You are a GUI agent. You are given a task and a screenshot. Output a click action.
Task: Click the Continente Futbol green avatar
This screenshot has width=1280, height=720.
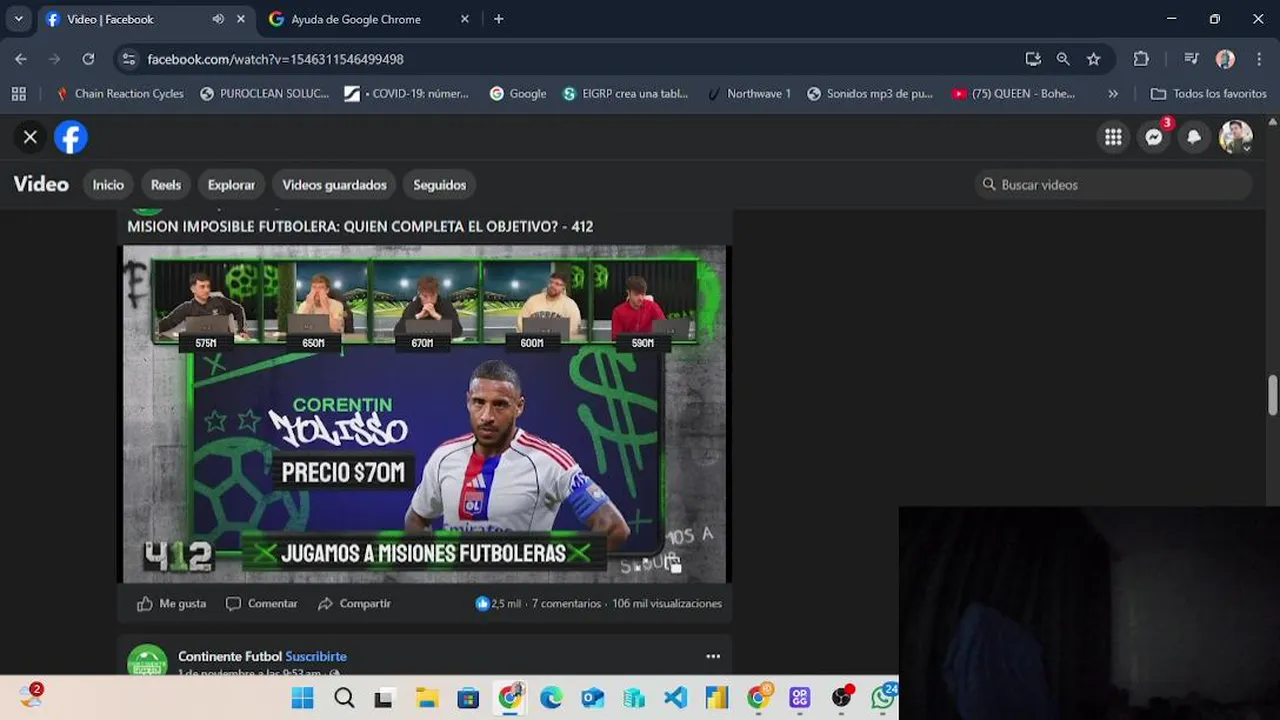[147, 660]
